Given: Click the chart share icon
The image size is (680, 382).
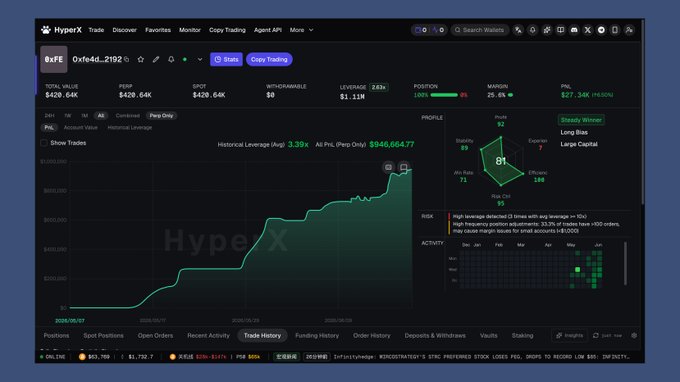Looking at the screenshot, I should [403, 167].
